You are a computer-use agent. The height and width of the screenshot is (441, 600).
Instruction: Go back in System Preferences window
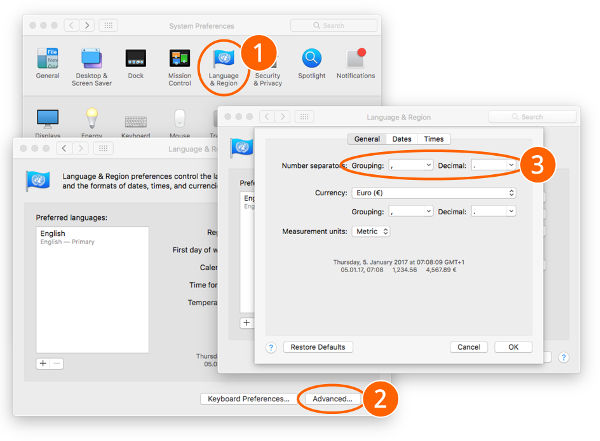(x=71, y=26)
